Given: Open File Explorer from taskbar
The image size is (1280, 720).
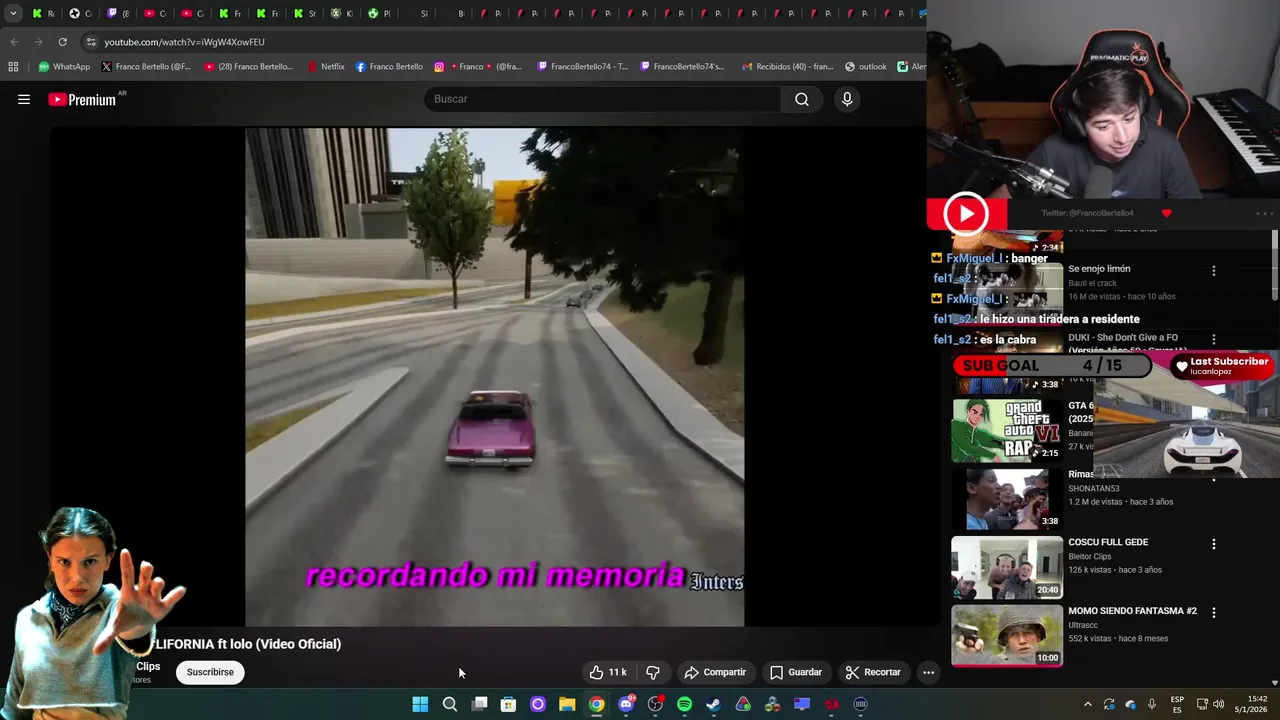Looking at the screenshot, I should [x=567, y=704].
